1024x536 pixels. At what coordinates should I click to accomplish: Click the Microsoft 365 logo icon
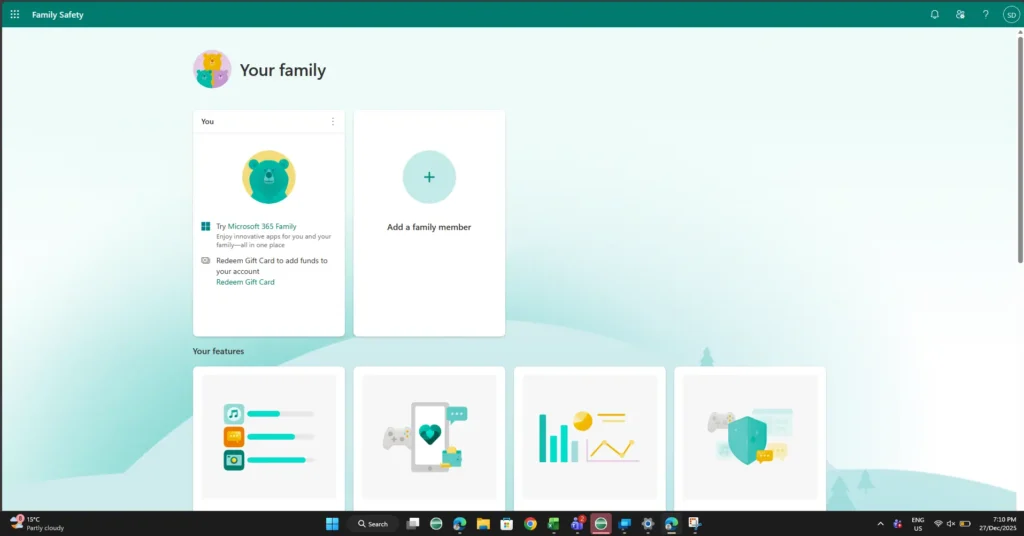tap(205, 227)
